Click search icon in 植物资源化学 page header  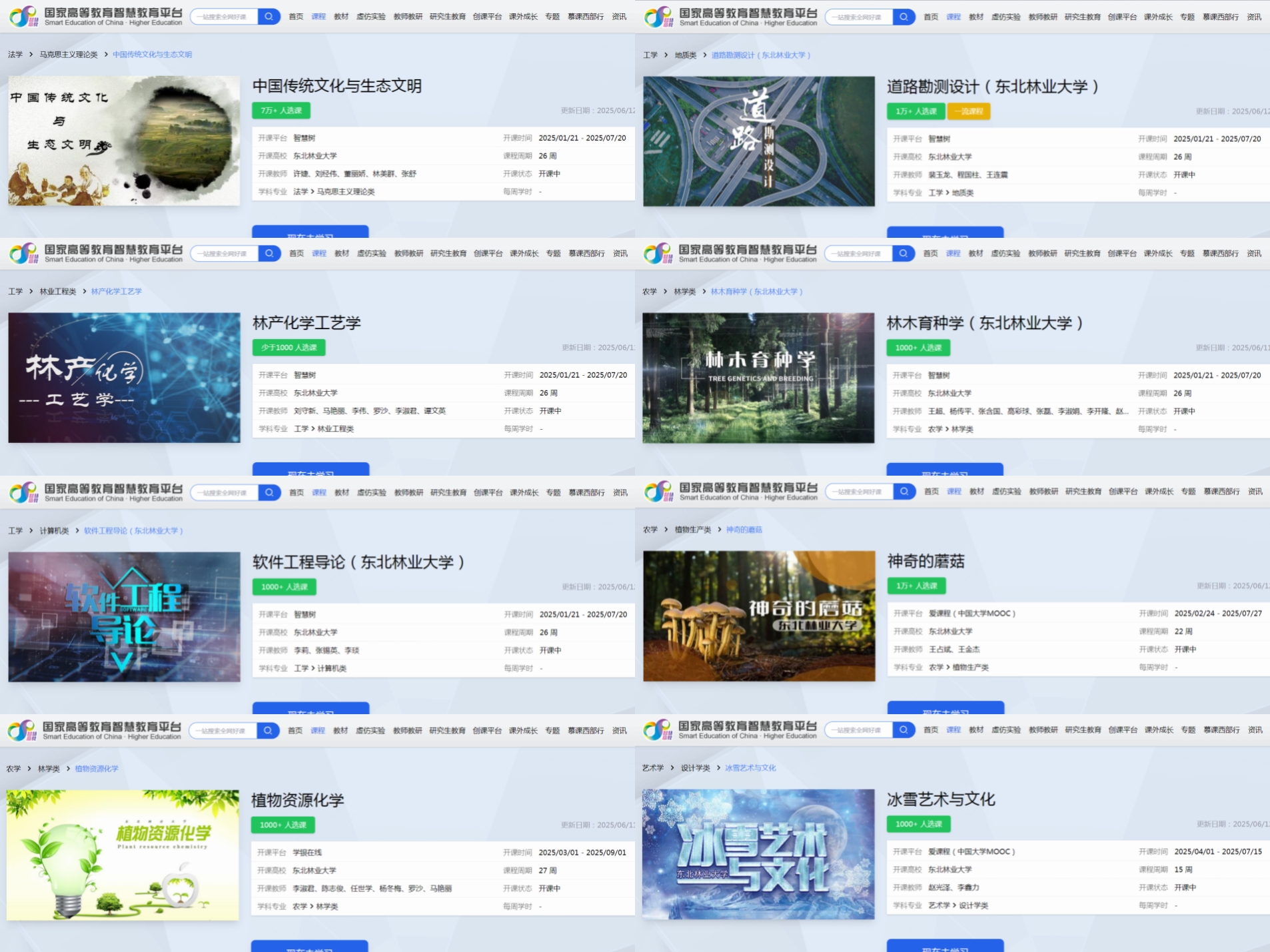tap(267, 731)
